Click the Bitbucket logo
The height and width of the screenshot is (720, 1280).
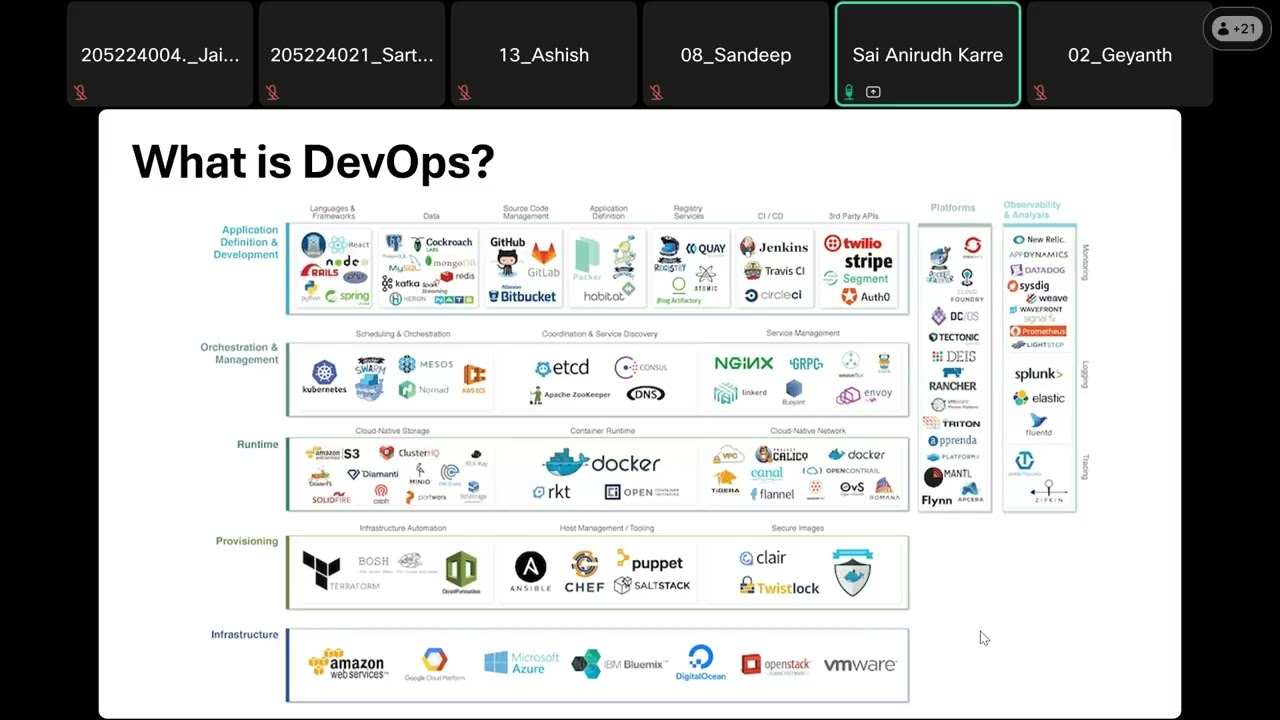(x=522, y=296)
